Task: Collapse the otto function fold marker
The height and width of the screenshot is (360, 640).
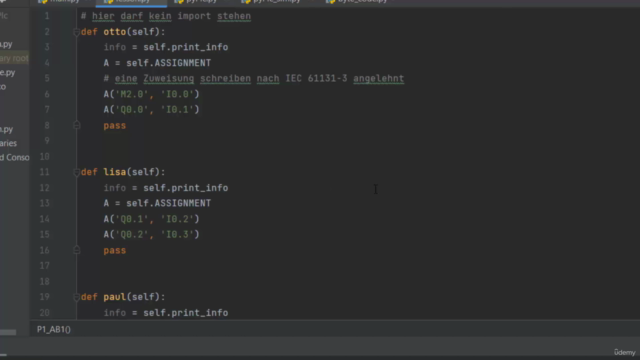Action: click(76, 32)
